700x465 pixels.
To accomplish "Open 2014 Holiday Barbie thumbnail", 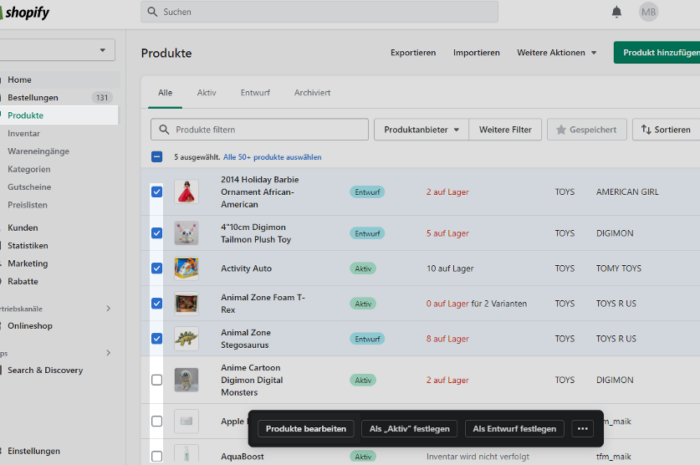I will click(186, 192).
